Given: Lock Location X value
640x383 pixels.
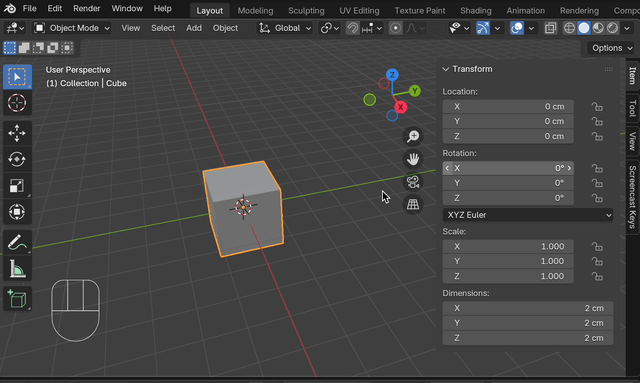Looking at the screenshot, I should coord(597,107).
